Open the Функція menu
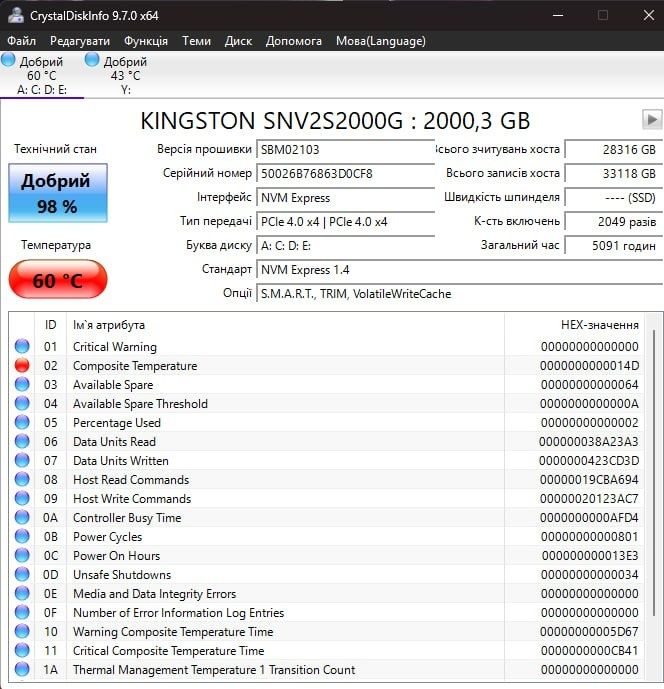The image size is (664, 689). 146,41
